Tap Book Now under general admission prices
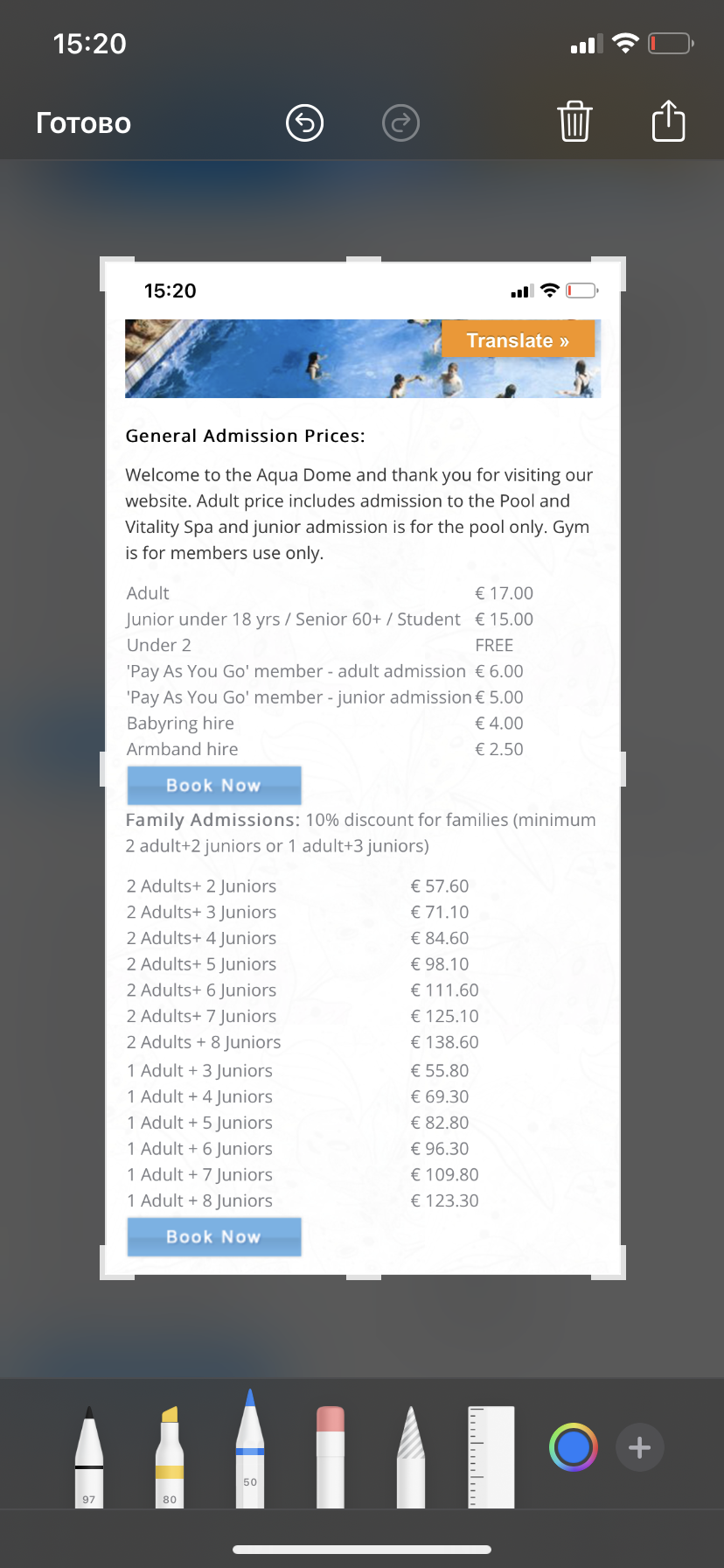Viewport: 724px width, 1568px height. [x=214, y=785]
